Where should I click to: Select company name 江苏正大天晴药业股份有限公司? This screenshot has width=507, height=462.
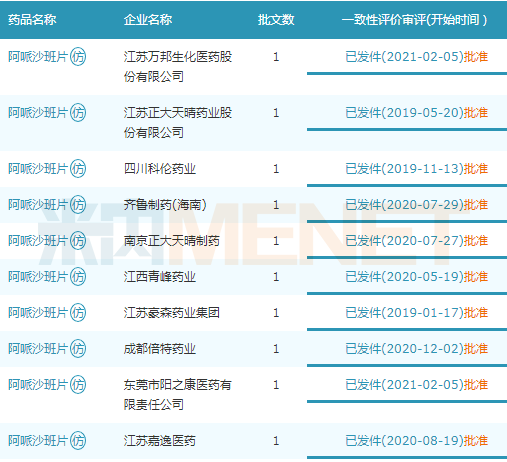(178, 123)
